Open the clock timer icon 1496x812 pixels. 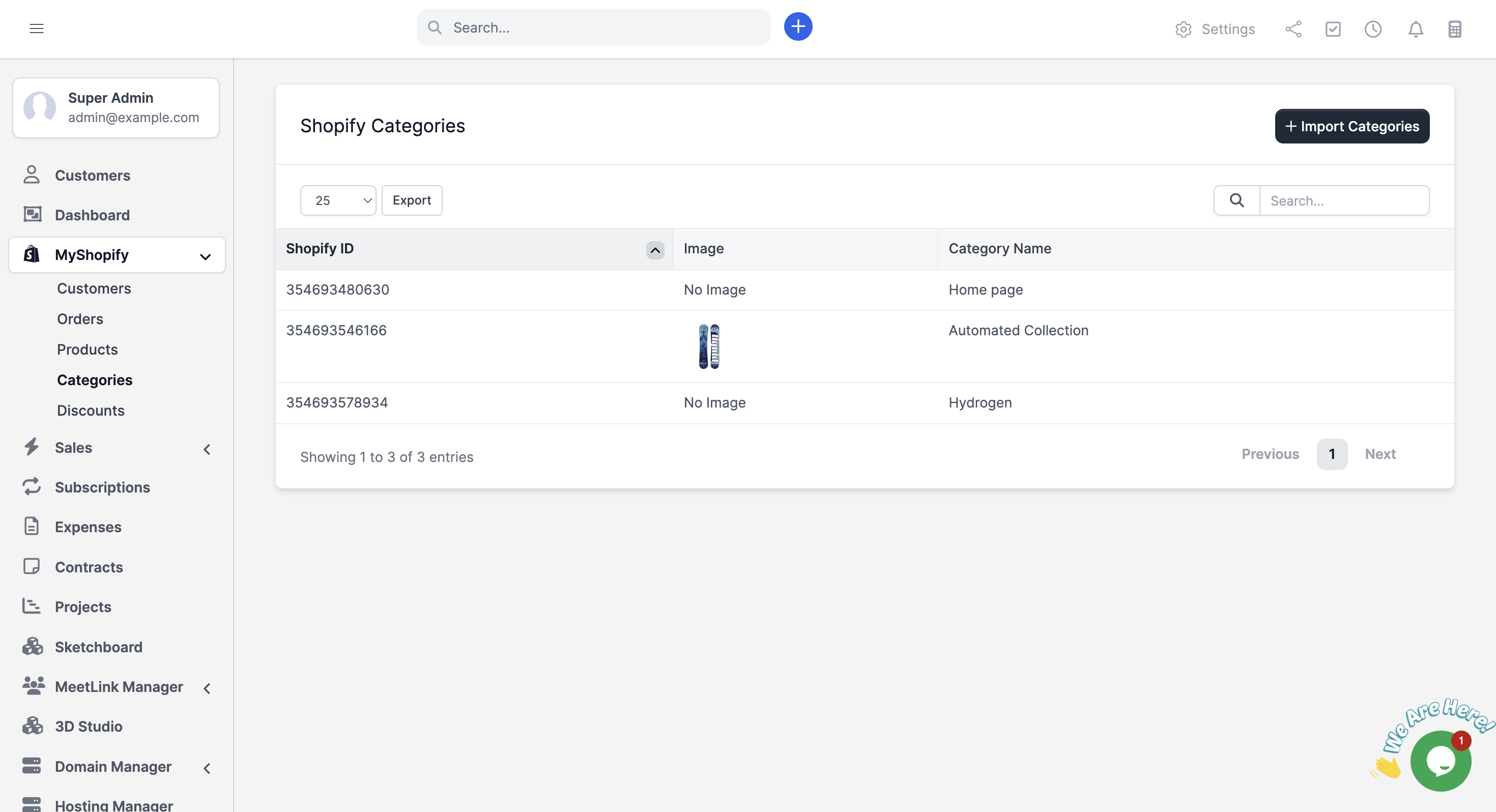point(1373,29)
